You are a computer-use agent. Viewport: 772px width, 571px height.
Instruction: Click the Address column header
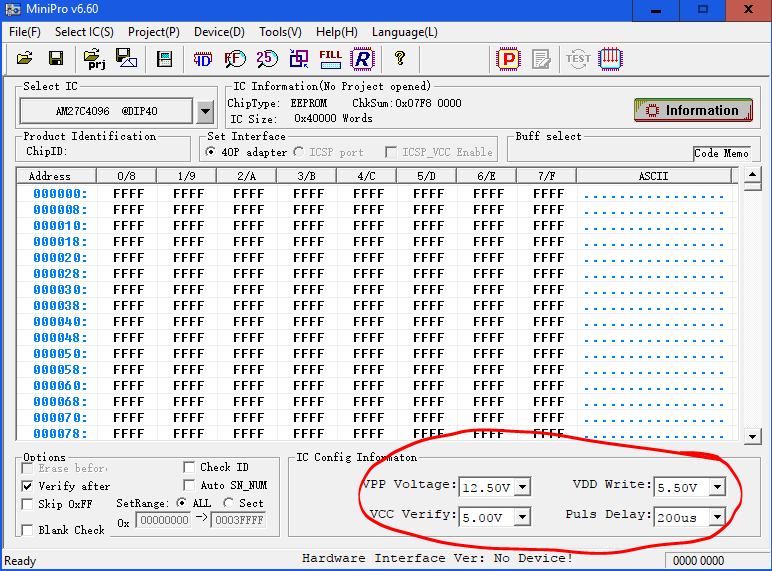pyautogui.click(x=56, y=176)
